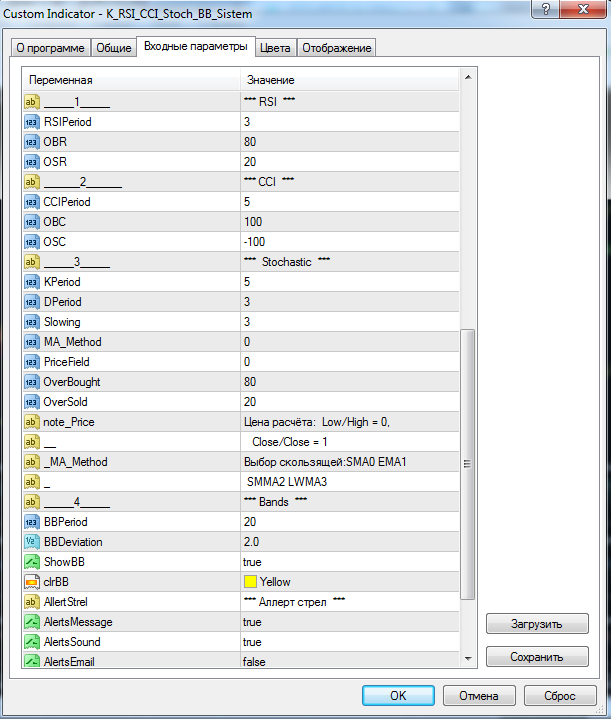Click the boolean icon beside ShowBB

click(31, 562)
